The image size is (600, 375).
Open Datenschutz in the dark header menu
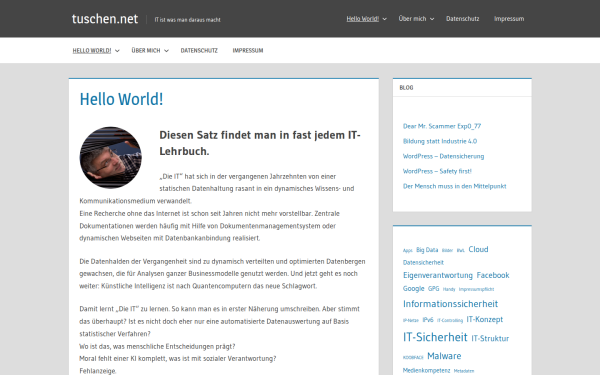click(462, 19)
